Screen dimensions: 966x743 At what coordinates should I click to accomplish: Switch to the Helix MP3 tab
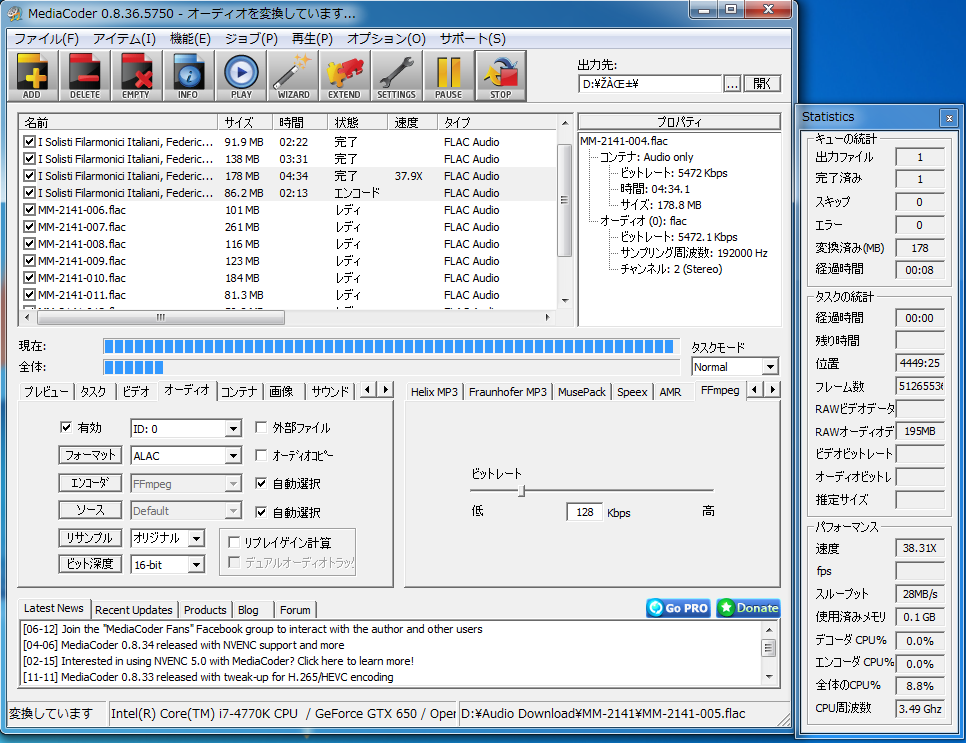(434, 392)
